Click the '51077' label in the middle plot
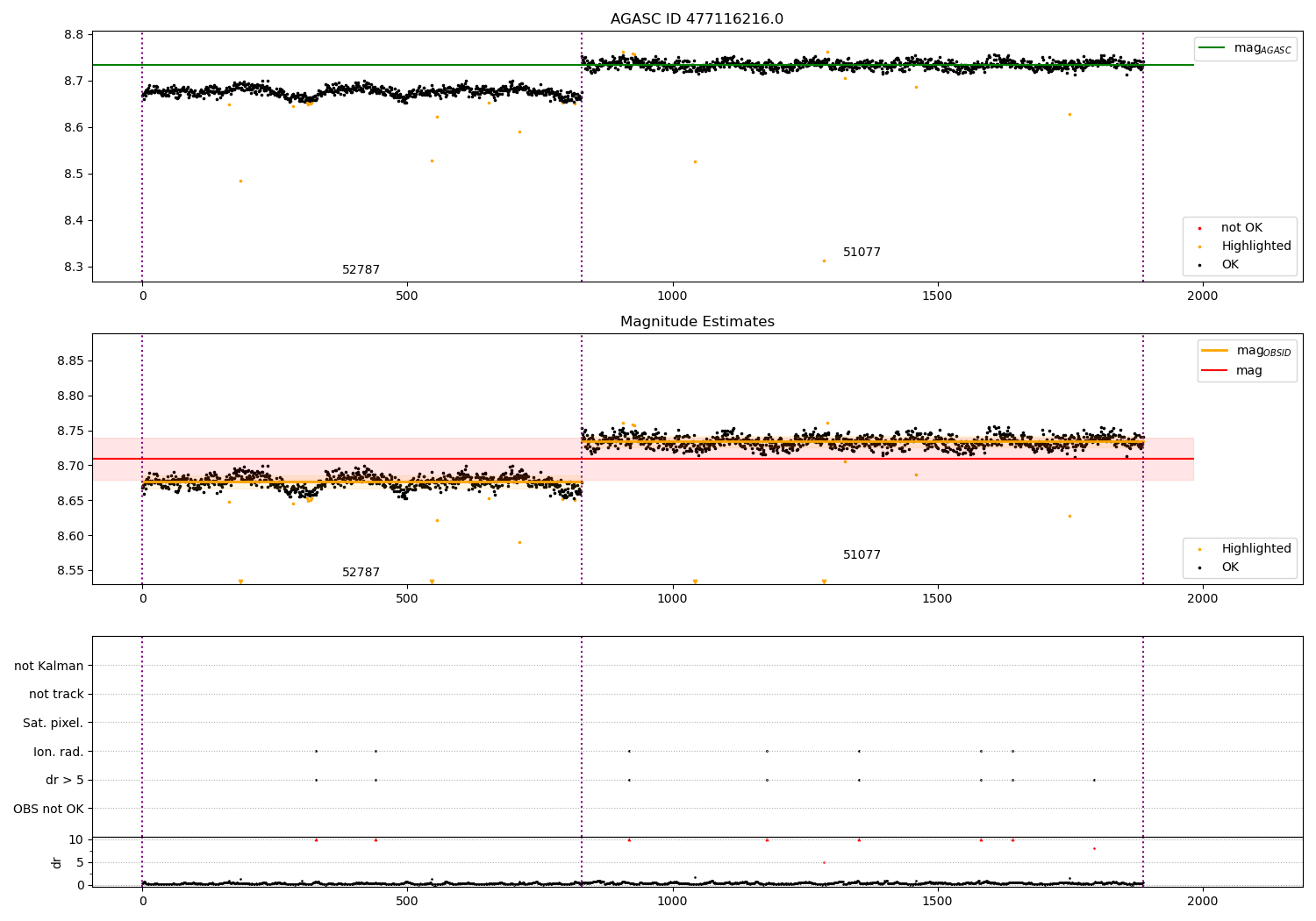Screen dimensions: 1316x921 click(x=862, y=554)
